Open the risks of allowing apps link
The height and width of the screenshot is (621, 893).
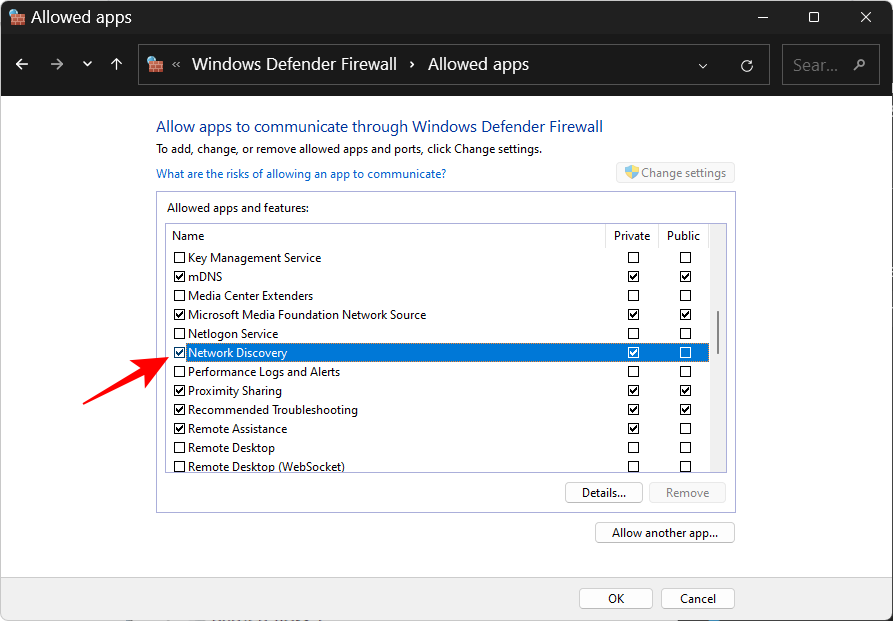click(x=300, y=173)
